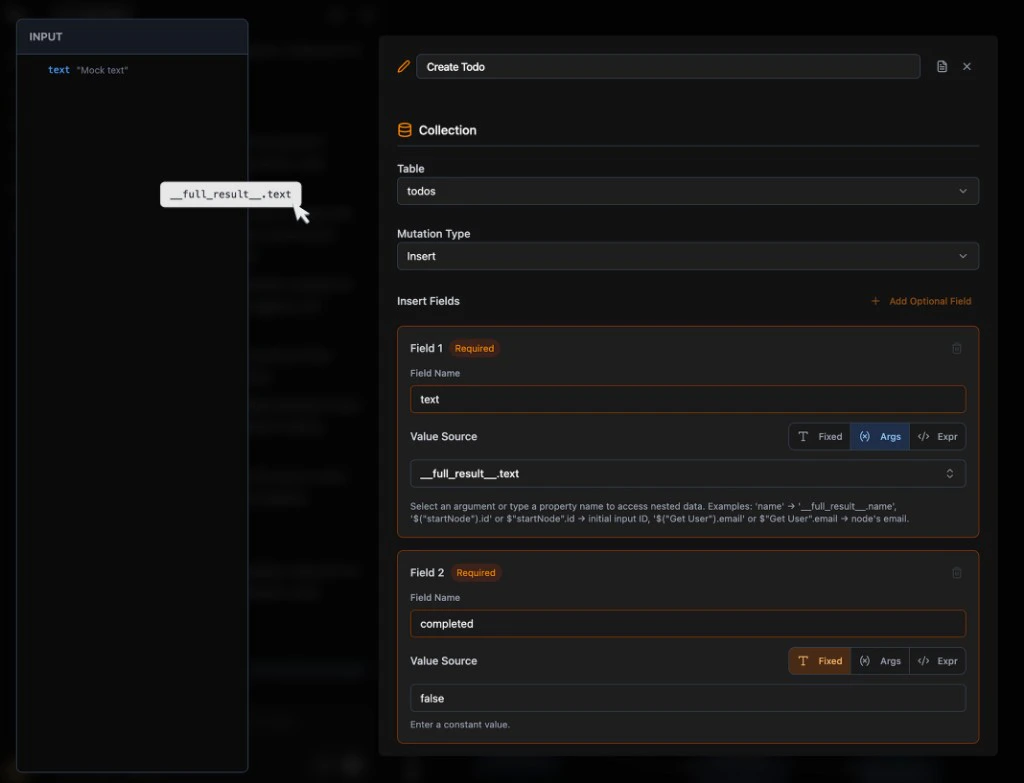Open the Table dropdown showing todos
Viewport: 1024px width, 783px height.
coord(688,191)
